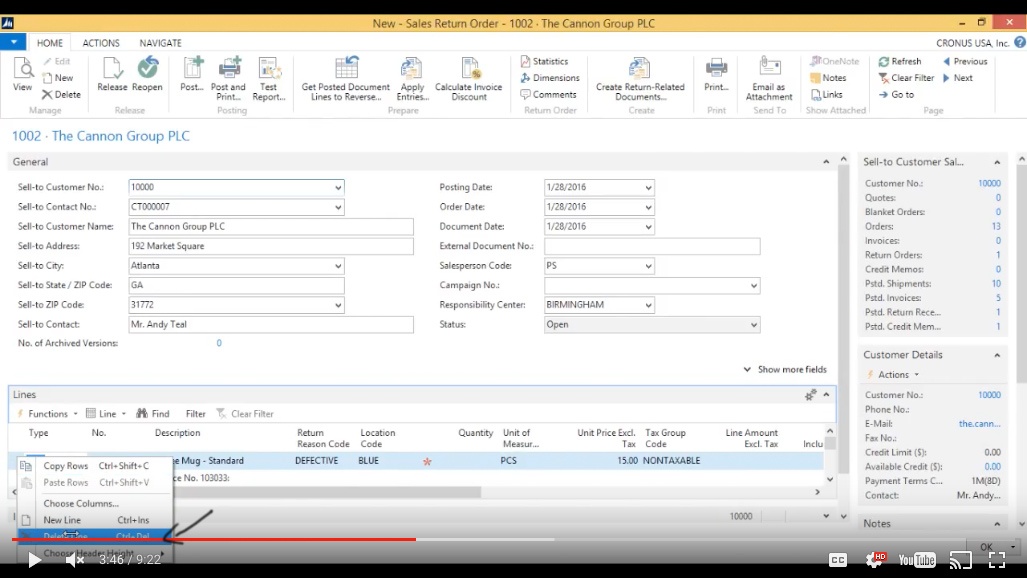
Task: Open Statistics in the ribbon
Action: pos(544,61)
